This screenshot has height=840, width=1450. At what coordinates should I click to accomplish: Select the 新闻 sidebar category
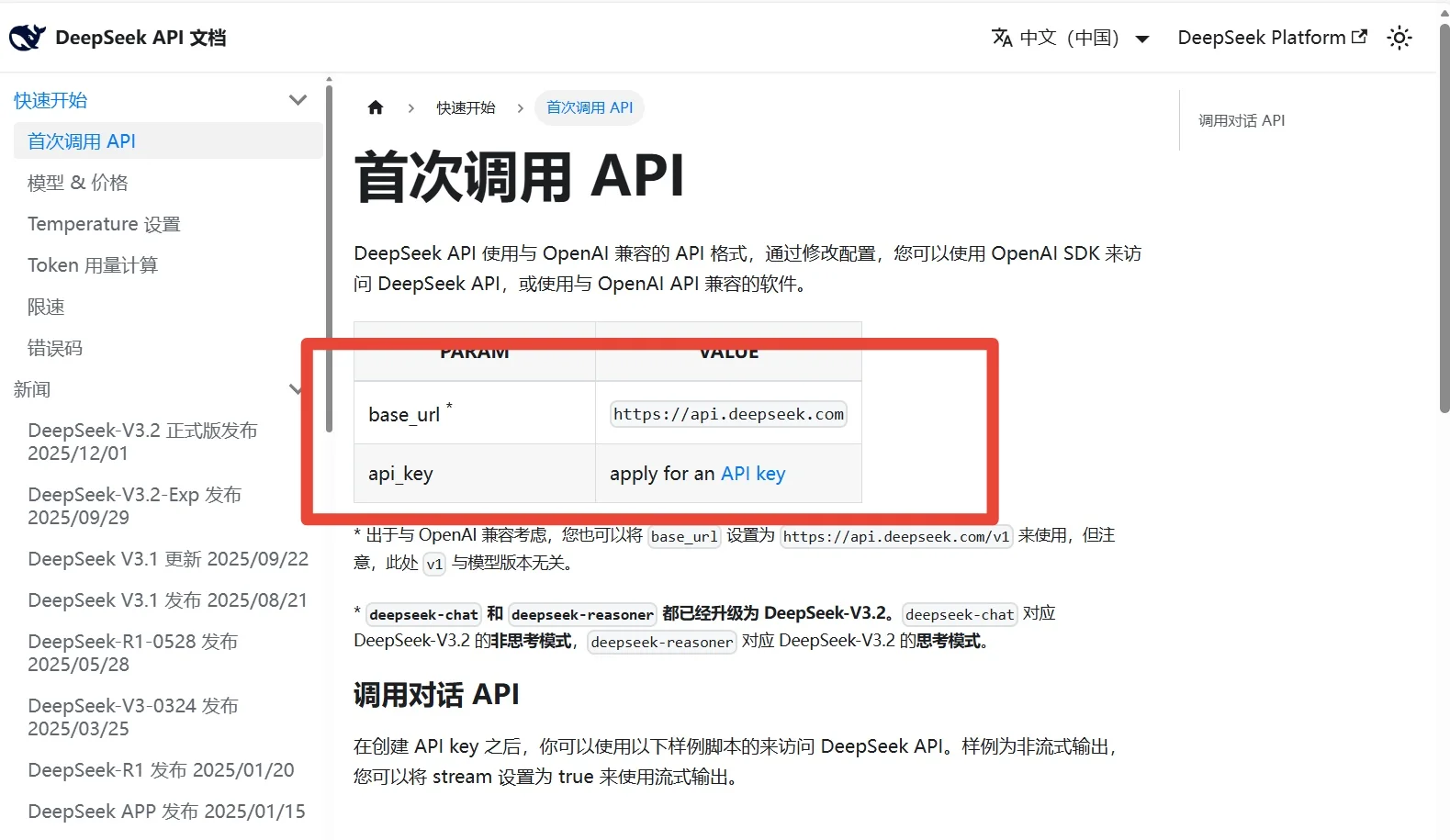pyautogui.click(x=32, y=389)
